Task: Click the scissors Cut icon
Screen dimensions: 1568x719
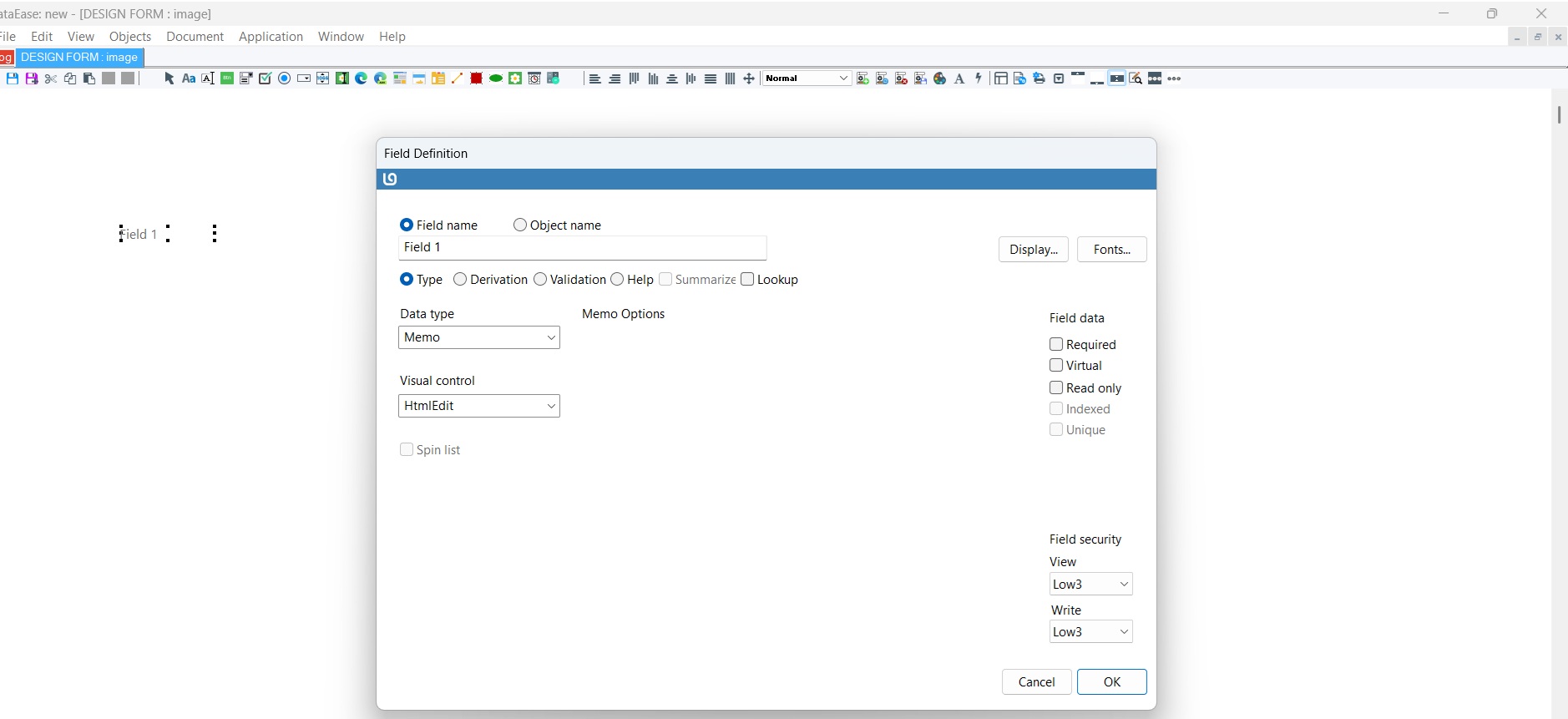Action: pyautogui.click(x=51, y=78)
